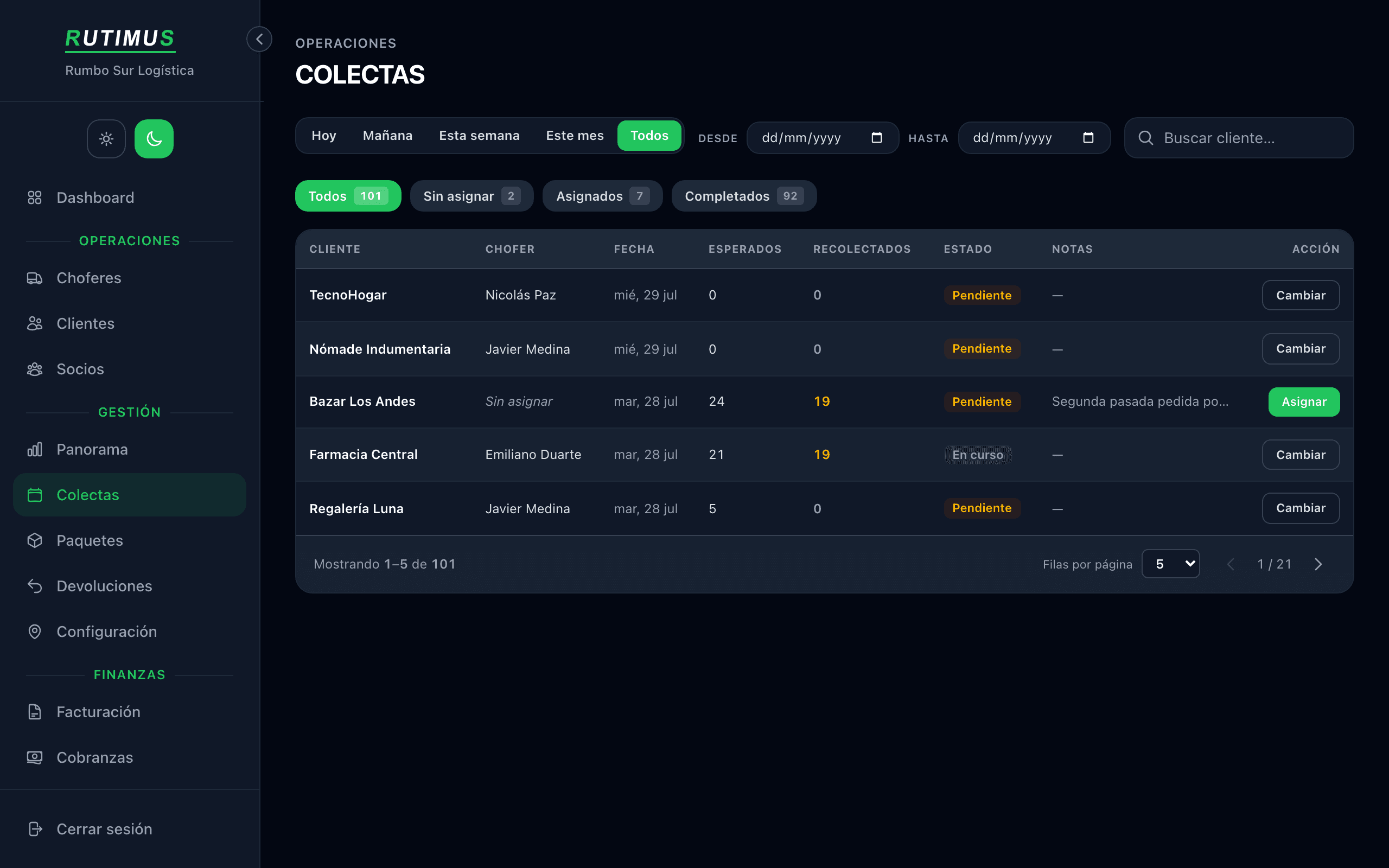
Task: Click the Socios group icon
Action: [34, 368]
